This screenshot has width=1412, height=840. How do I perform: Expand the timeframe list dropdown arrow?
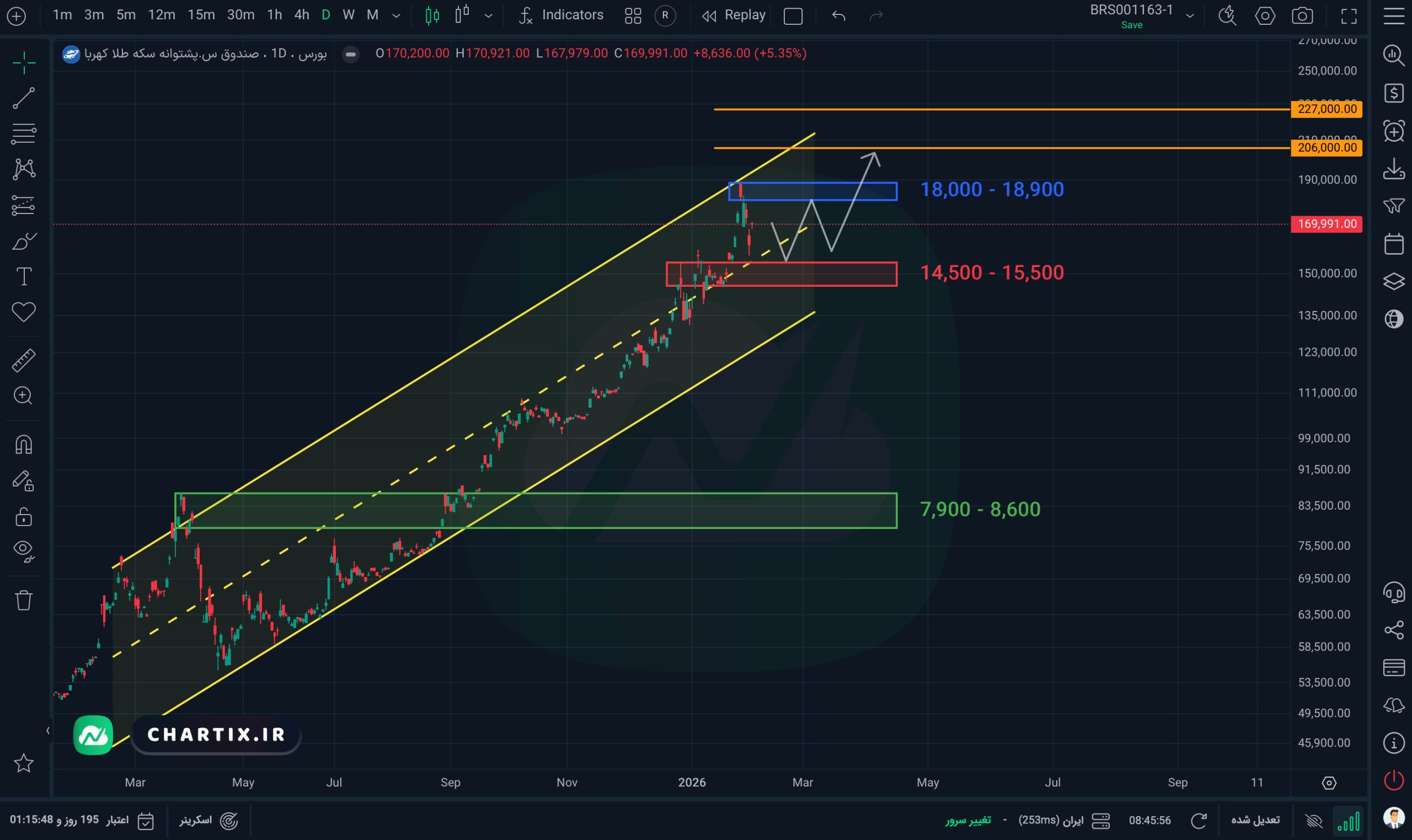396,16
